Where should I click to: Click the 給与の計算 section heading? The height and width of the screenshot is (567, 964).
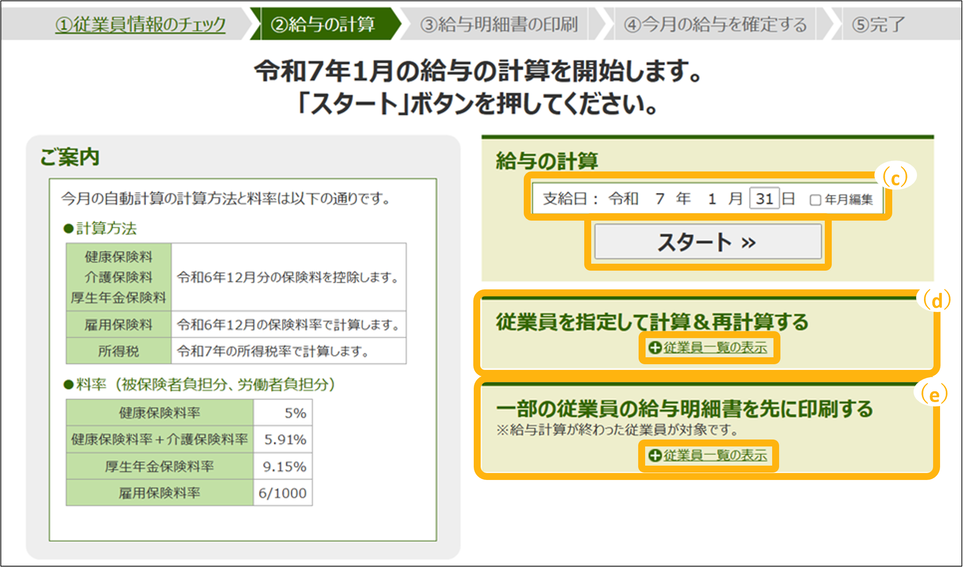[x=547, y=160]
